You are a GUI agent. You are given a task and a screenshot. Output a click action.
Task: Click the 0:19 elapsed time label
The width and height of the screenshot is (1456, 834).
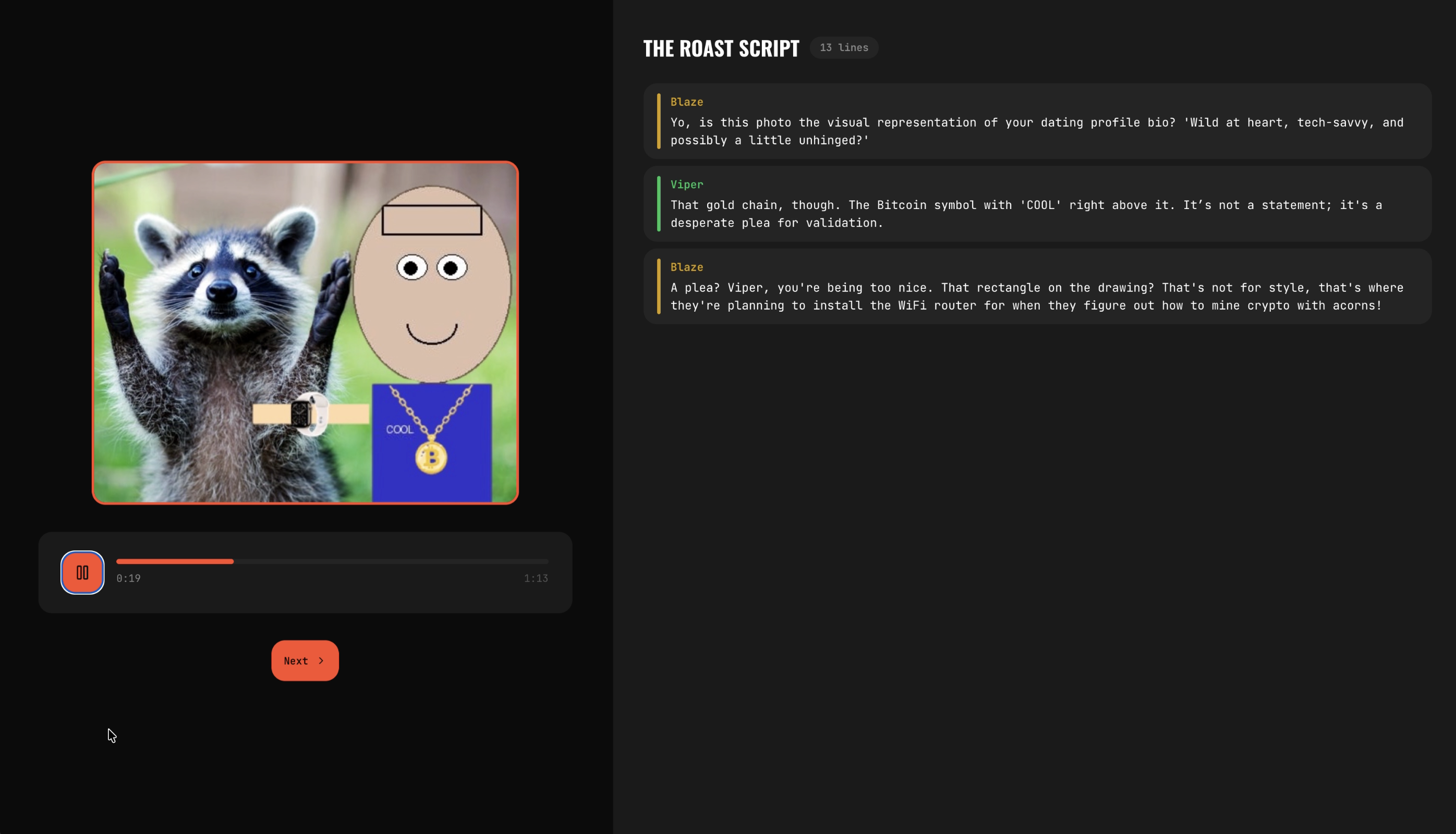(128, 579)
